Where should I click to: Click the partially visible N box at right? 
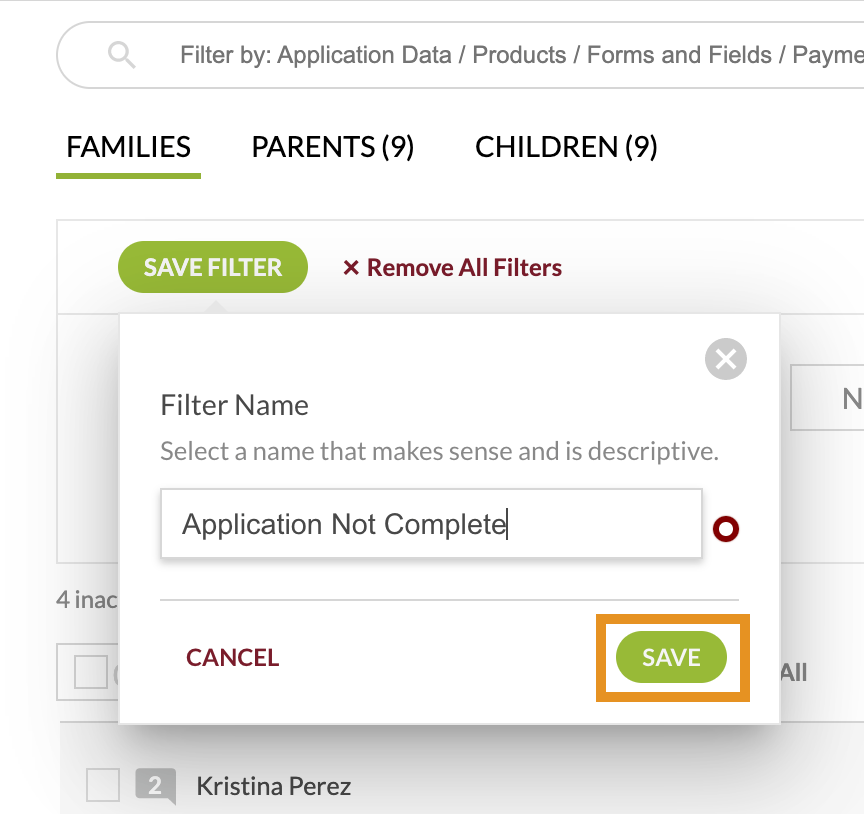[827, 397]
